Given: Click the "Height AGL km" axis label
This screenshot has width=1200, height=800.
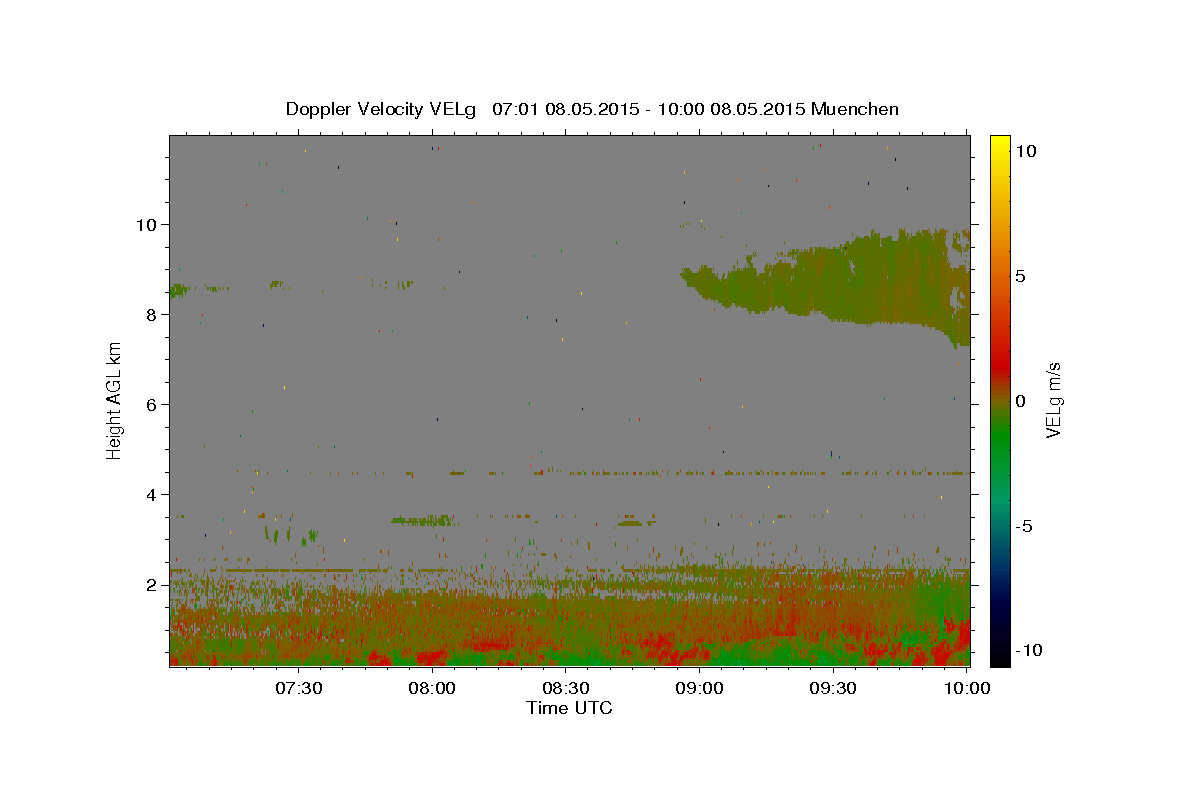Looking at the screenshot, I should (115, 400).
